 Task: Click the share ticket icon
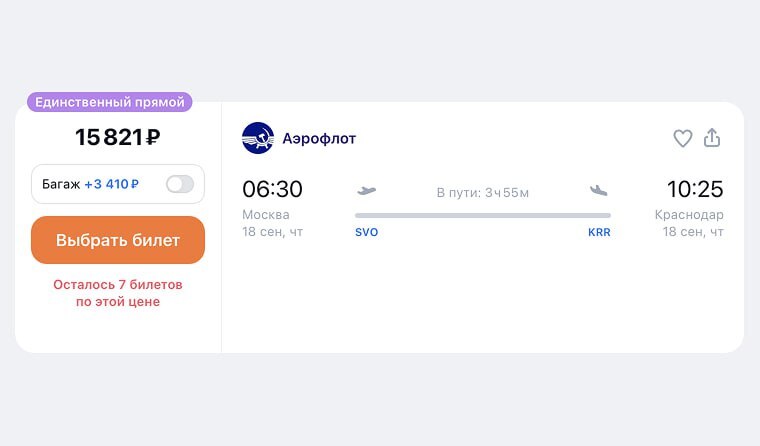point(712,137)
